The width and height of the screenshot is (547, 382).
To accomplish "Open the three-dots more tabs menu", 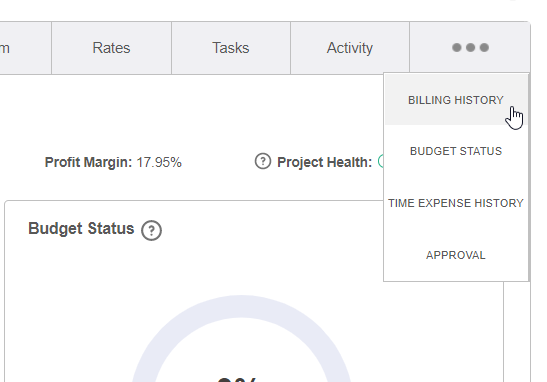I will (470, 48).
